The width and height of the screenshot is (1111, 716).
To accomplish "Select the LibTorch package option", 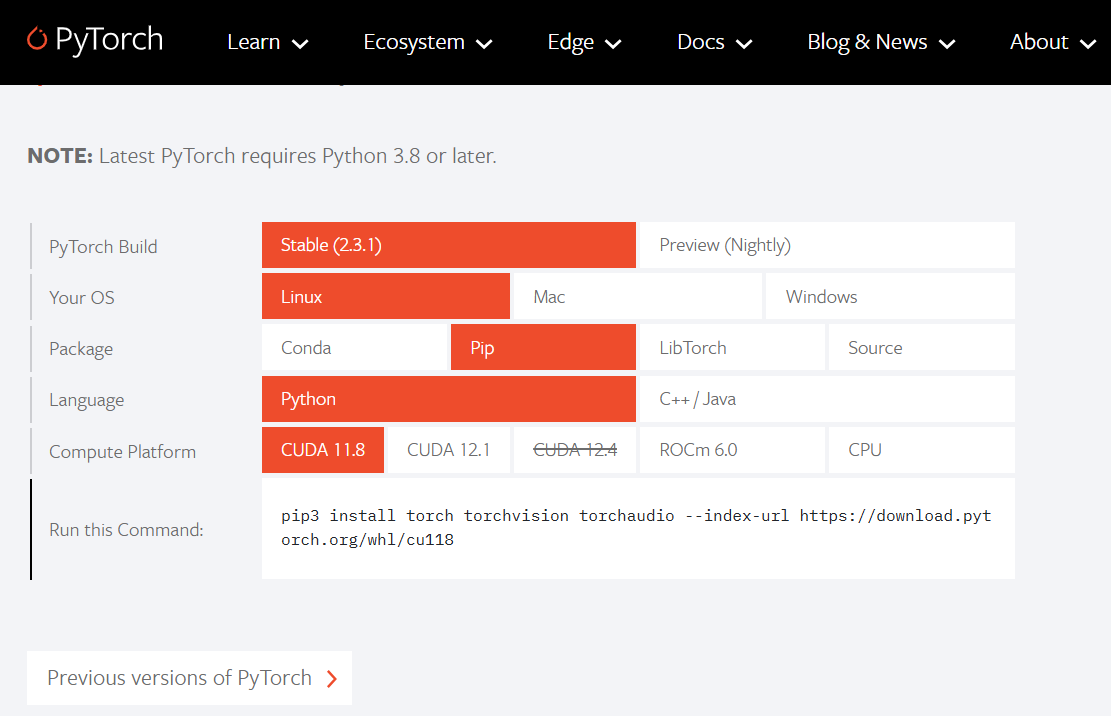I will [x=732, y=347].
